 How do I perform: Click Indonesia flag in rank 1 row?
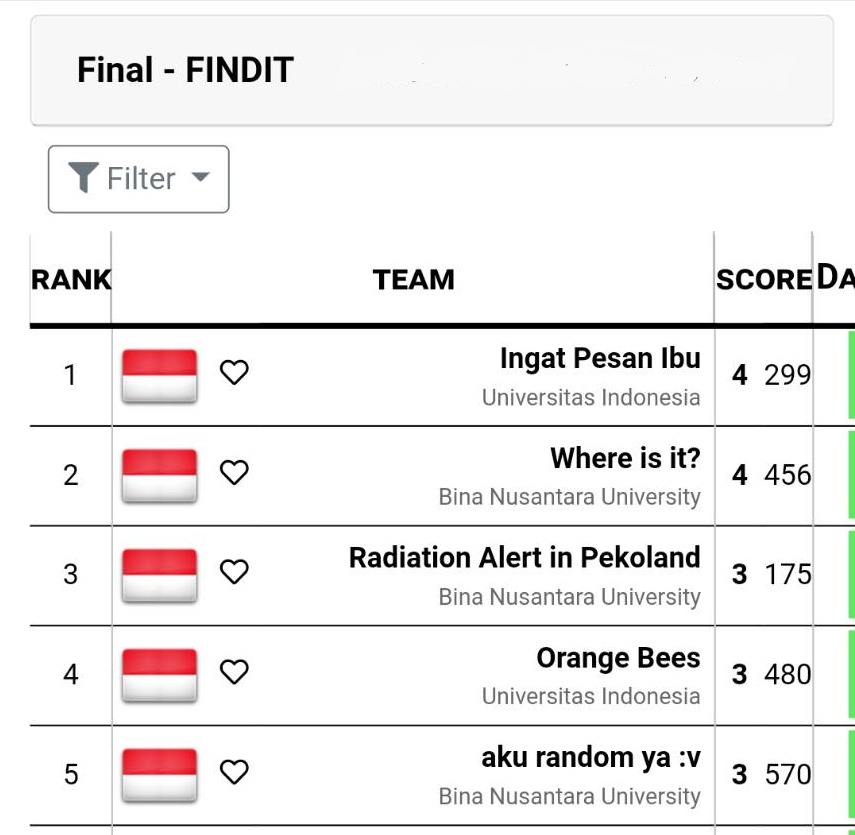pyautogui.click(x=159, y=376)
